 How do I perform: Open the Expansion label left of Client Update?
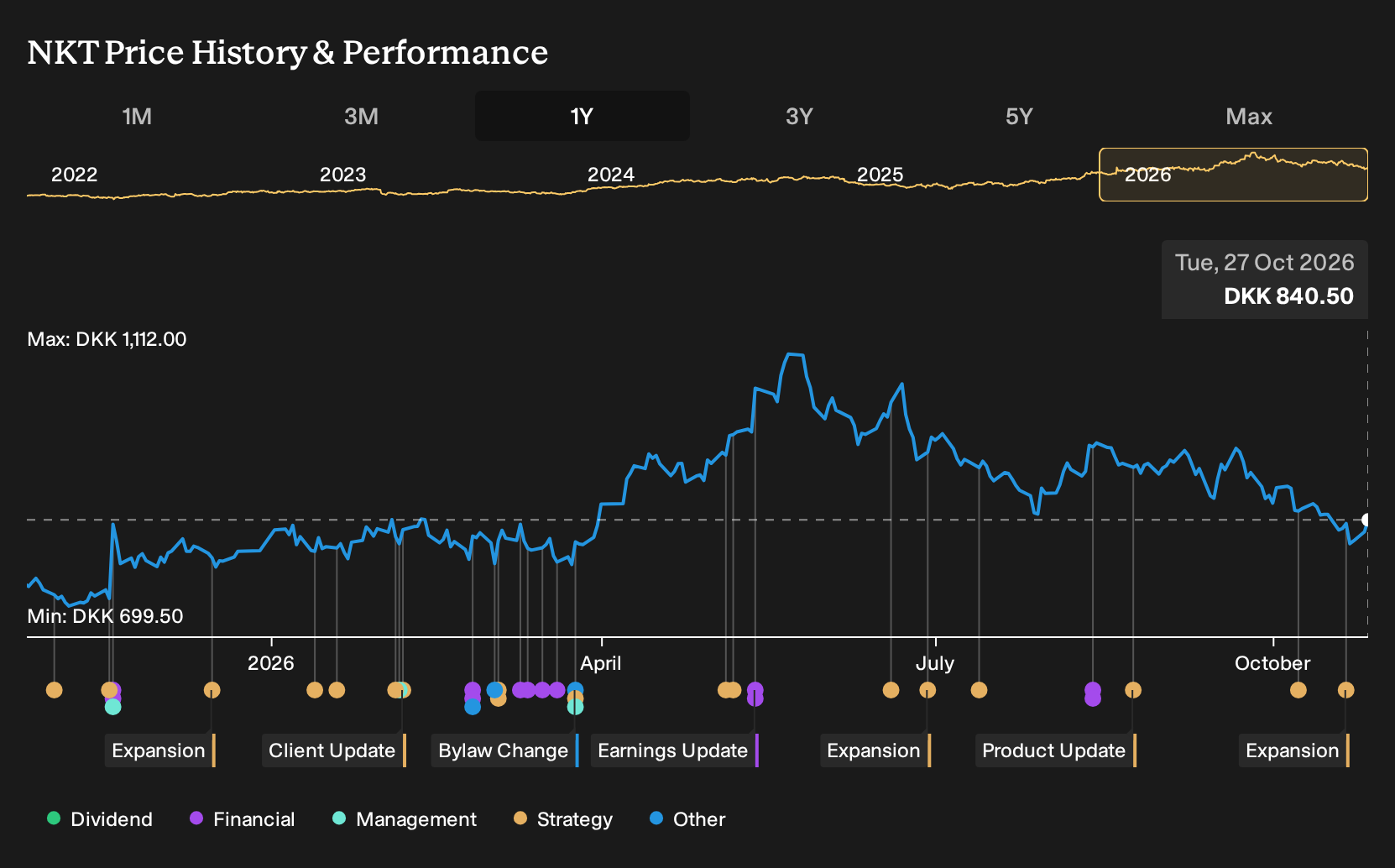point(160,750)
